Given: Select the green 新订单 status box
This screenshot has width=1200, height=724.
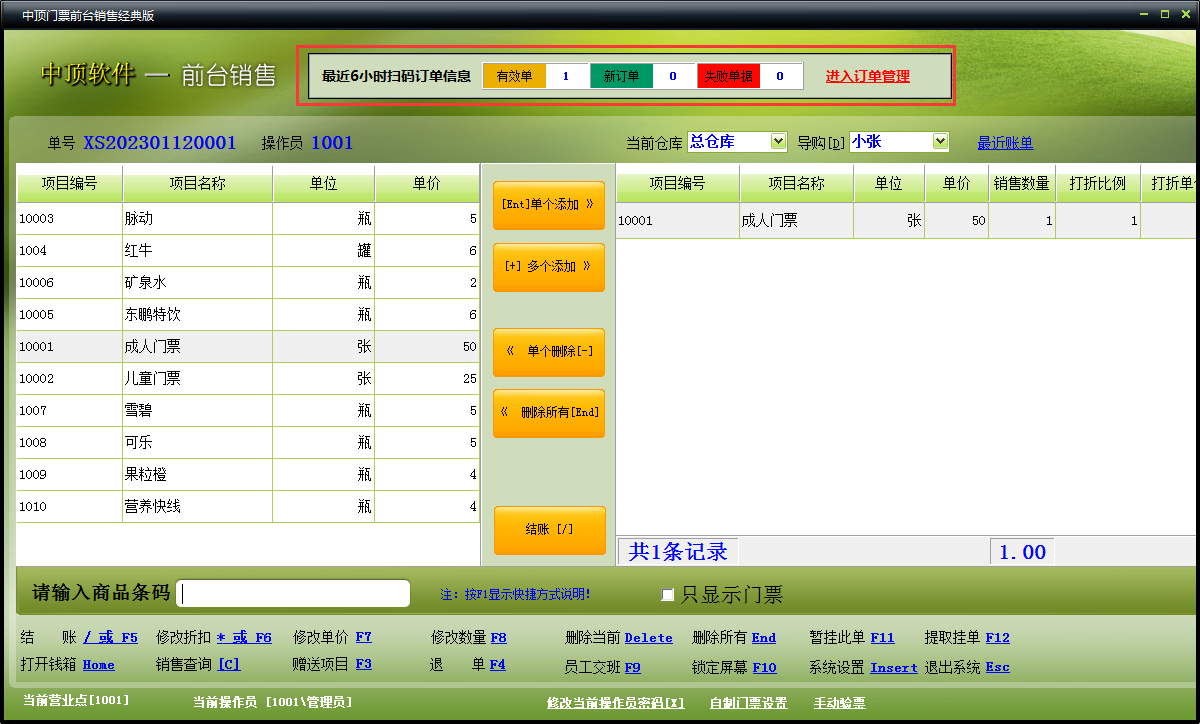Looking at the screenshot, I should pos(621,76).
